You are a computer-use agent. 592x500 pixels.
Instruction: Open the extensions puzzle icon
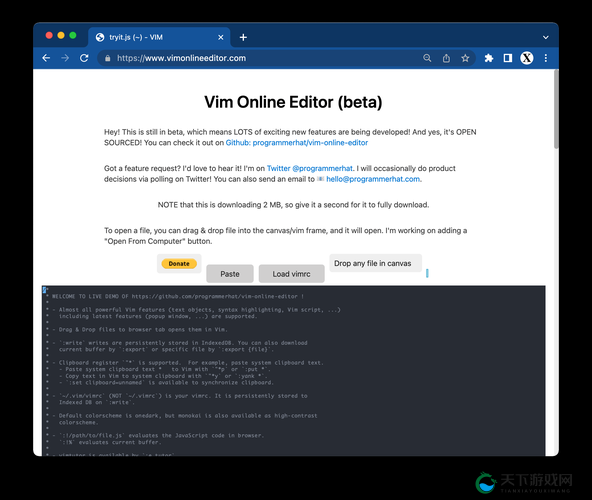coord(489,58)
